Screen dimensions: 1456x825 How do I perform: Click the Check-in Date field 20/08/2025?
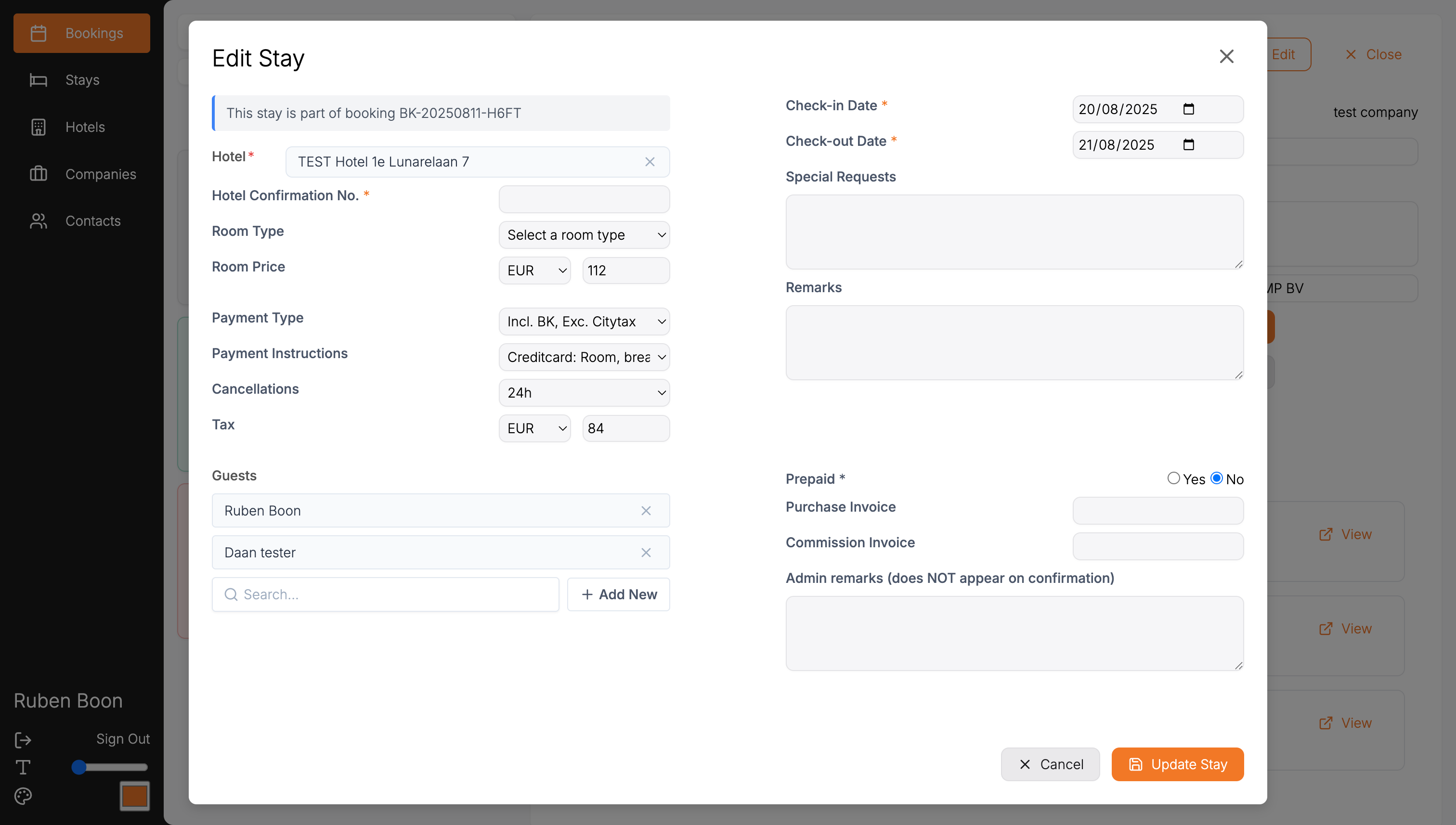(1158, 109)
